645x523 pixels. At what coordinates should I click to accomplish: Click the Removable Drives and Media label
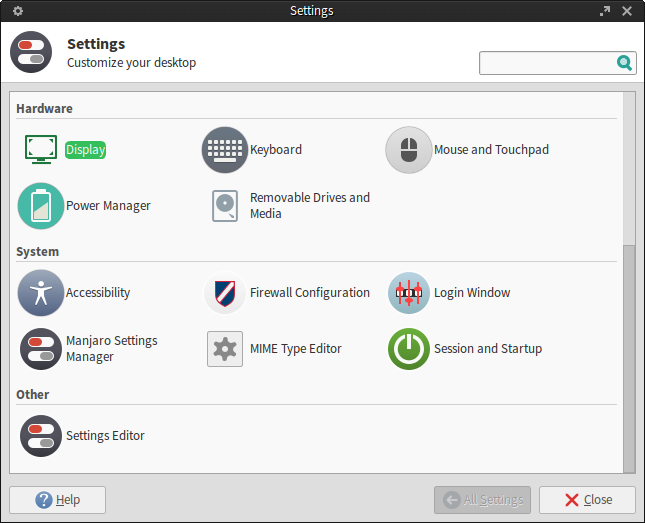click(310, 206)
